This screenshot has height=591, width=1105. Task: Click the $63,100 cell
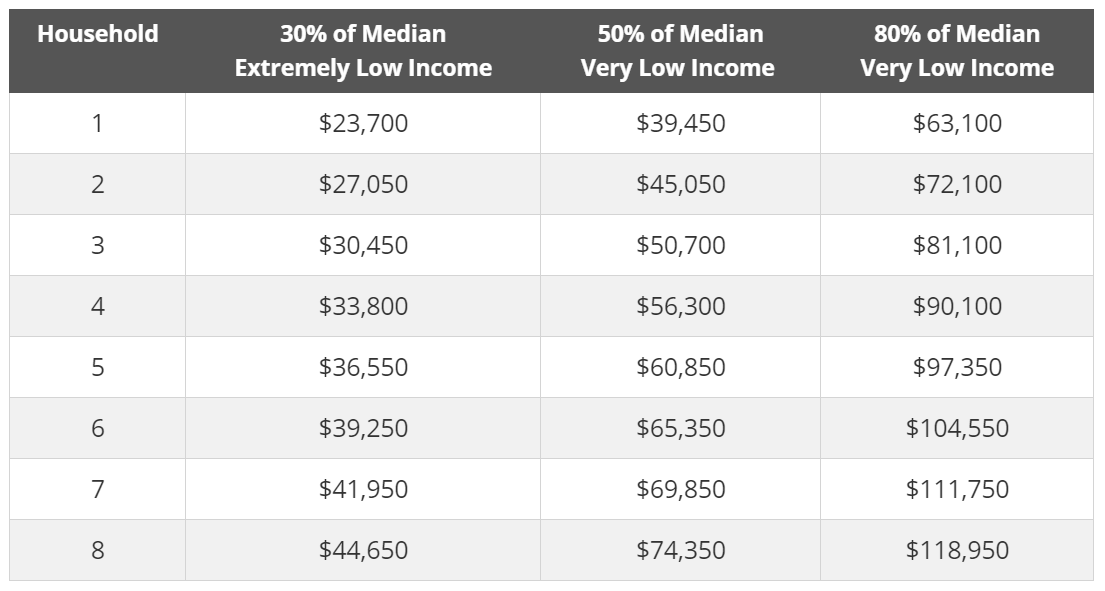tap(957, 123)
